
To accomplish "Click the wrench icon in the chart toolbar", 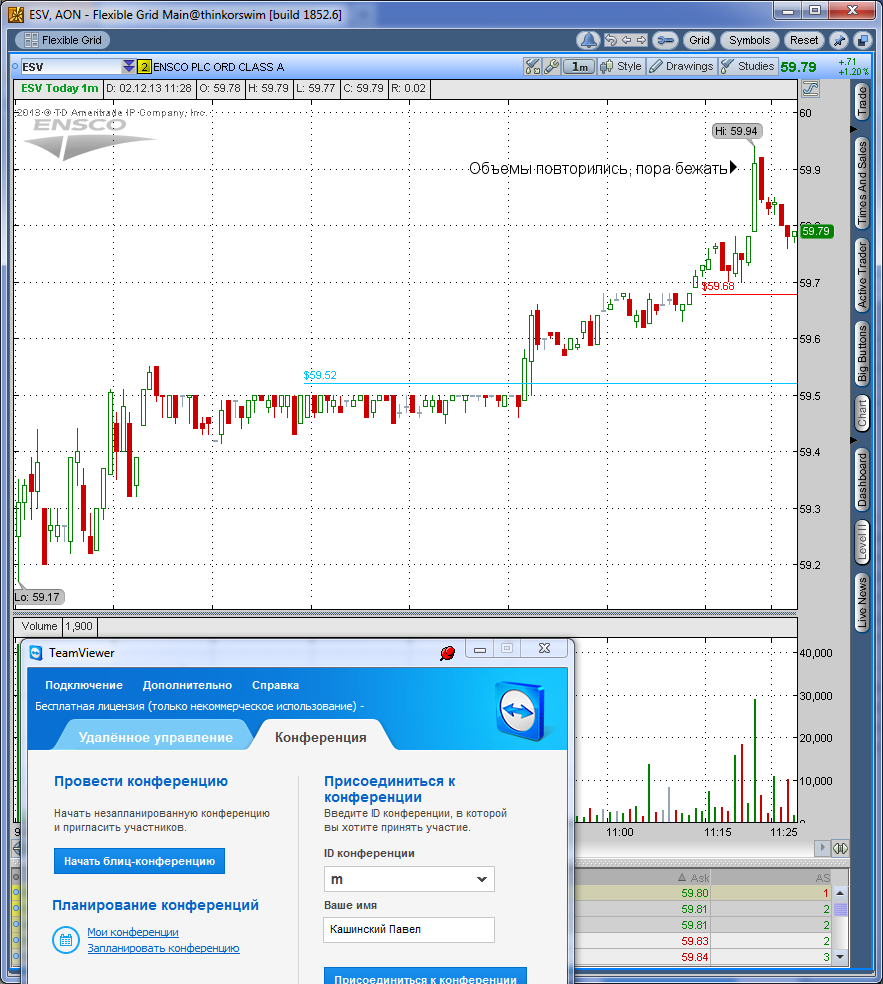I will coord(552,67).
